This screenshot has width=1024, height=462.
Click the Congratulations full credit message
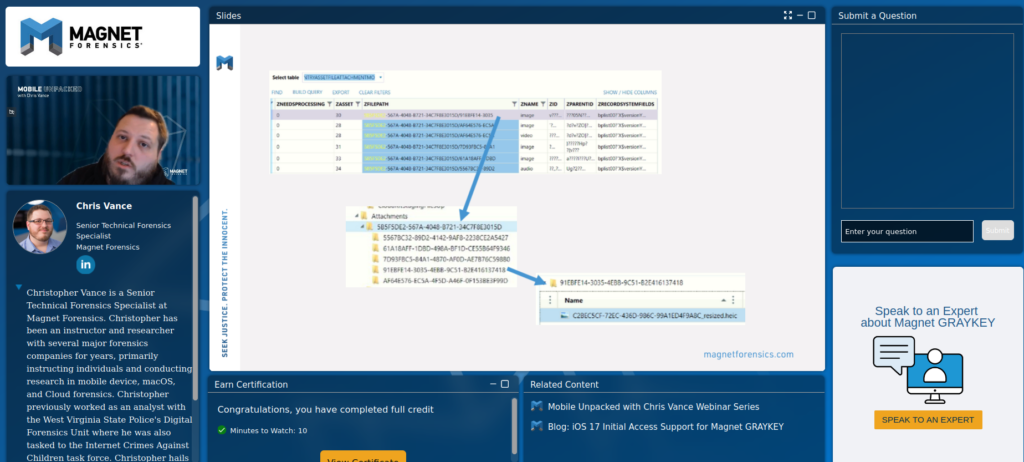click(x=325, y=410)
